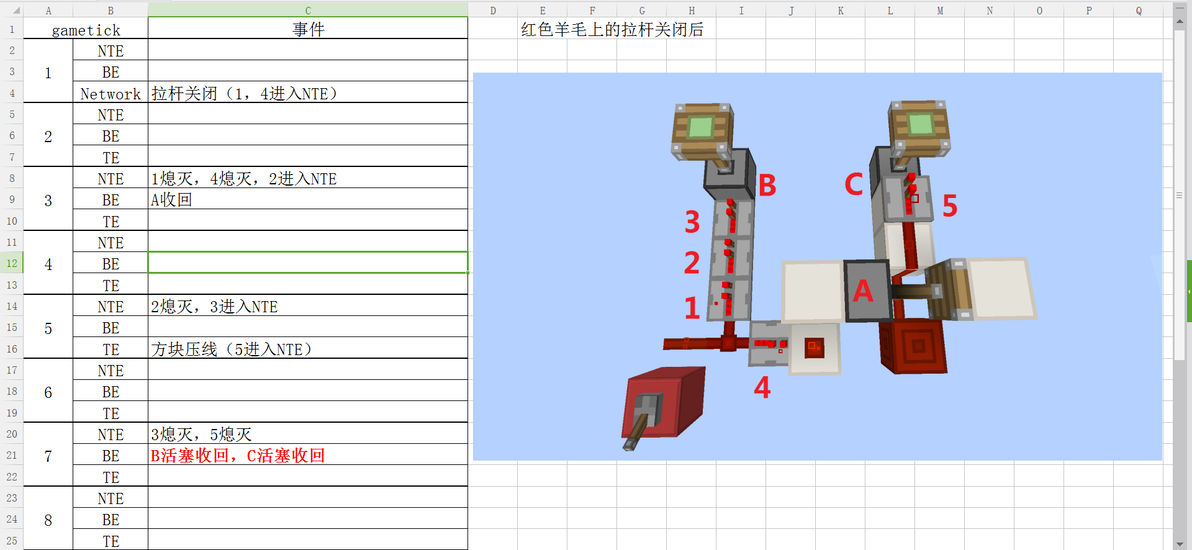The image size is (1192, 550).
Task: Click cell '拉杆关闭（1，4进入NTE）'
Action: click(308, 93)
